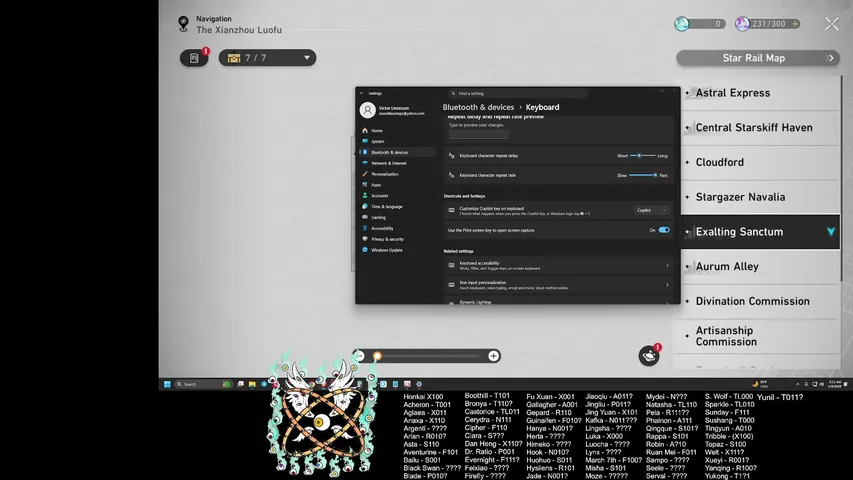Click the reserved power counter showing 0
Screen dimensions: 853x480
(700, 24)
